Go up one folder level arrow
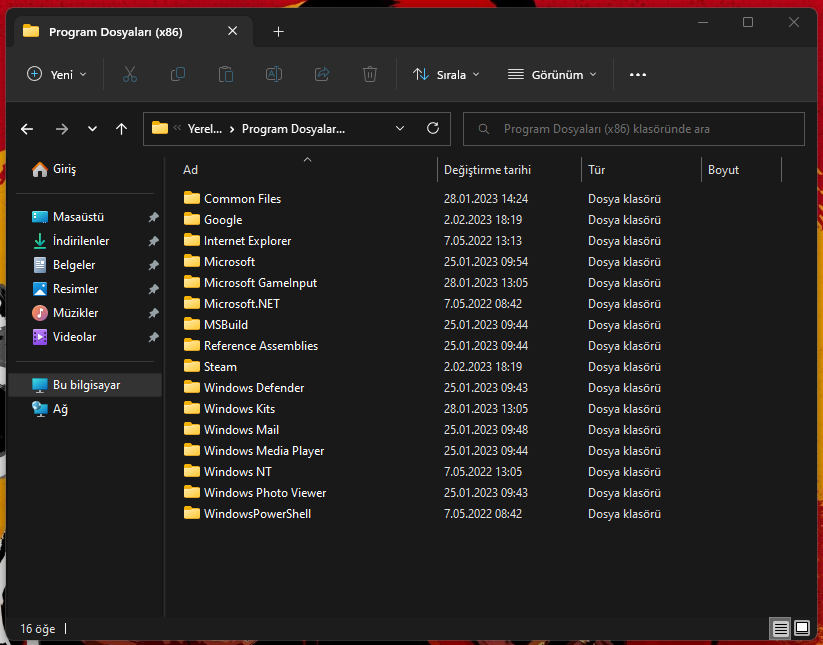 (121, 129)
